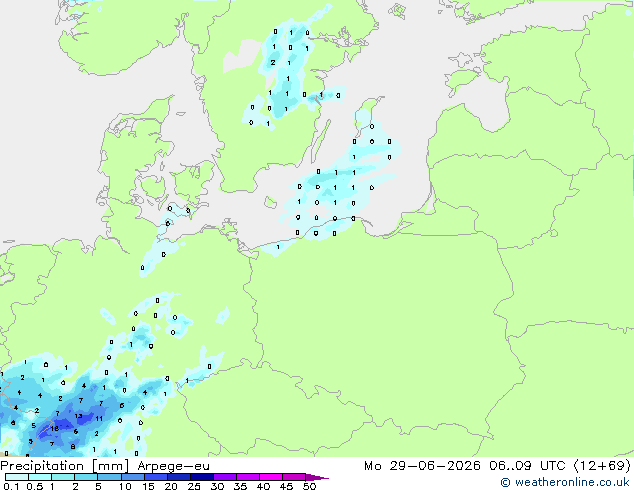The width and height of the screenshot is (634, 490).
Task: Pick the 2–5 mm legend swatch
Action: (86, 477)
